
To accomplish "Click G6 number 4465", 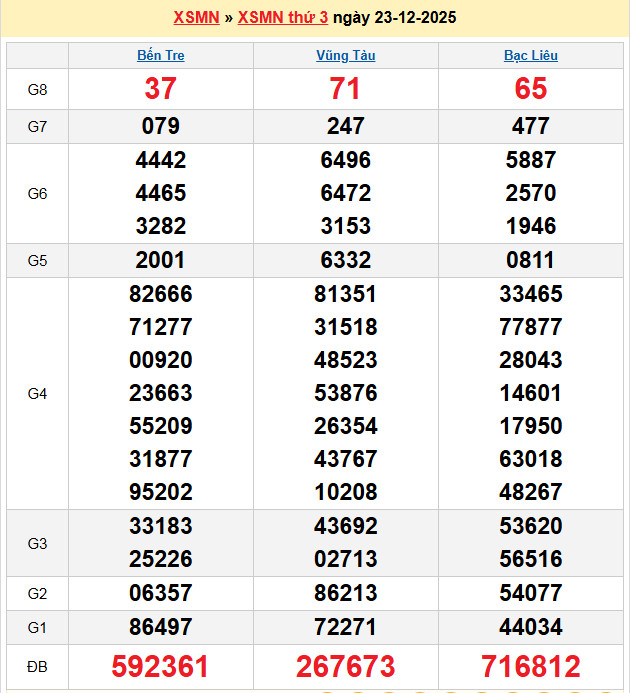I will (160, 193).
